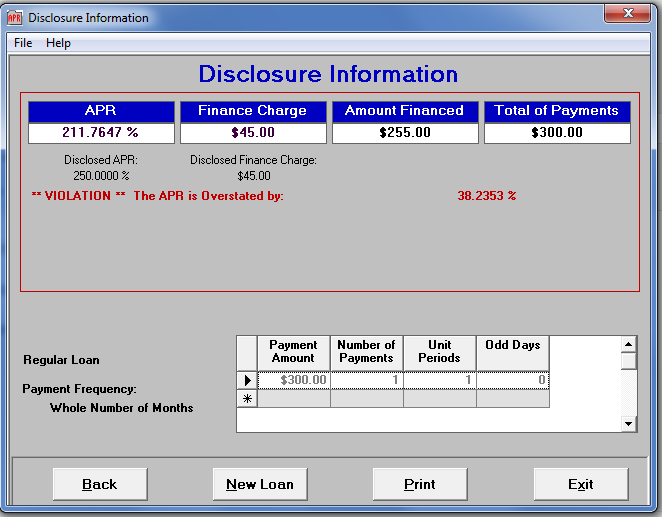The width and height of the screenshot is (662, 517).
Task: Click the grid scrollbar down arrow
Action: pyautogui.click(x=629, y=424)
